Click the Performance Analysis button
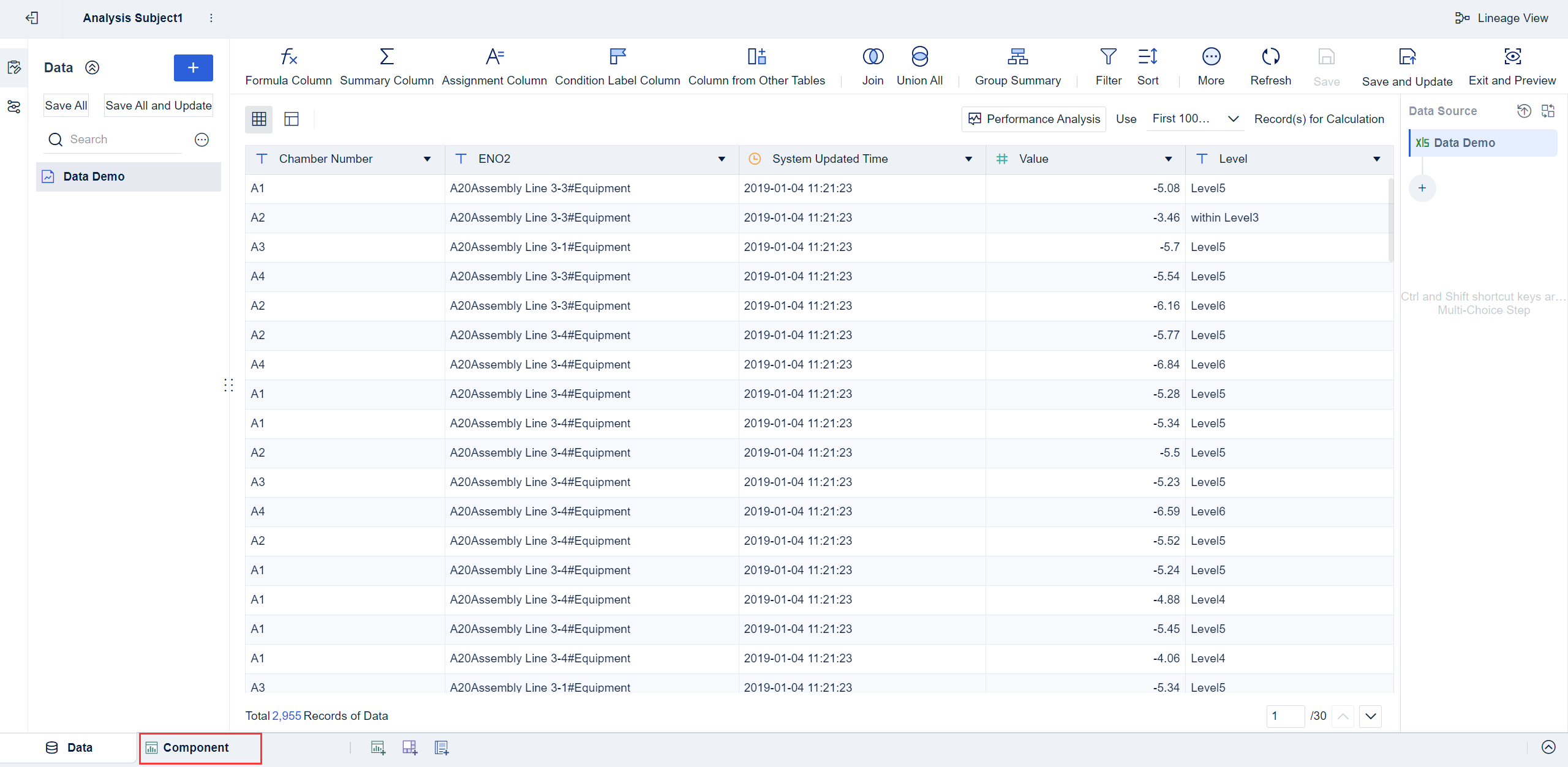 pyautogui.click(x=1034, y=119)
